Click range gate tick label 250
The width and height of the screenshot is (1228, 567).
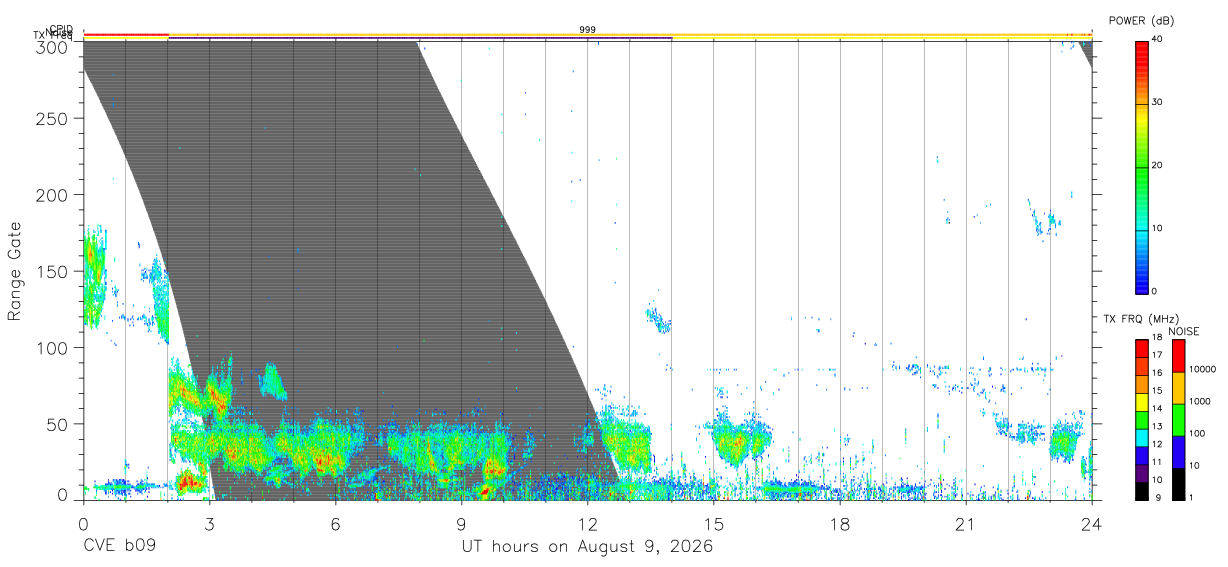(x=50, y=119)
